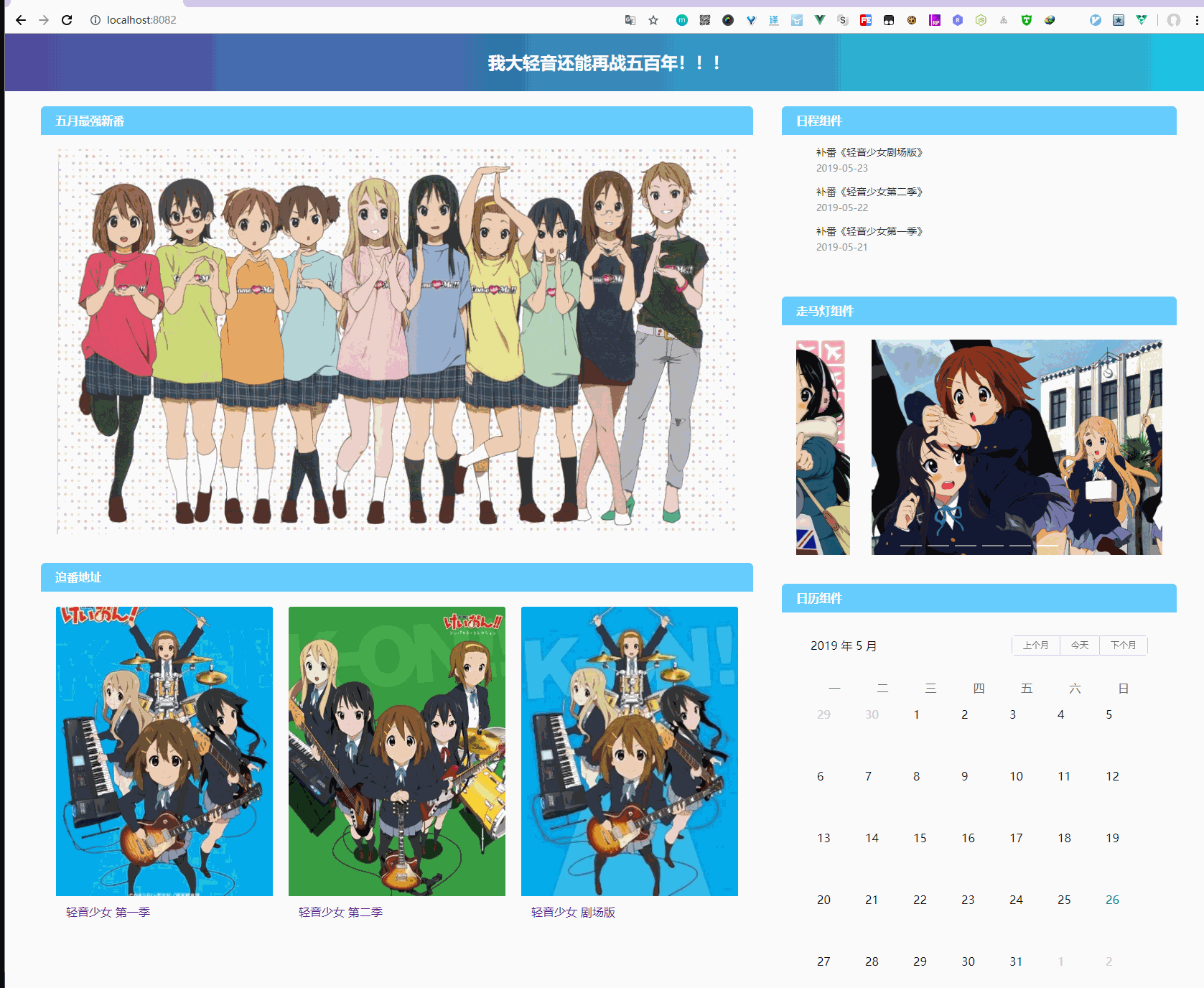Open the Vue devtools extension icon
This screenshot has width=1204, height=988.
820,20
